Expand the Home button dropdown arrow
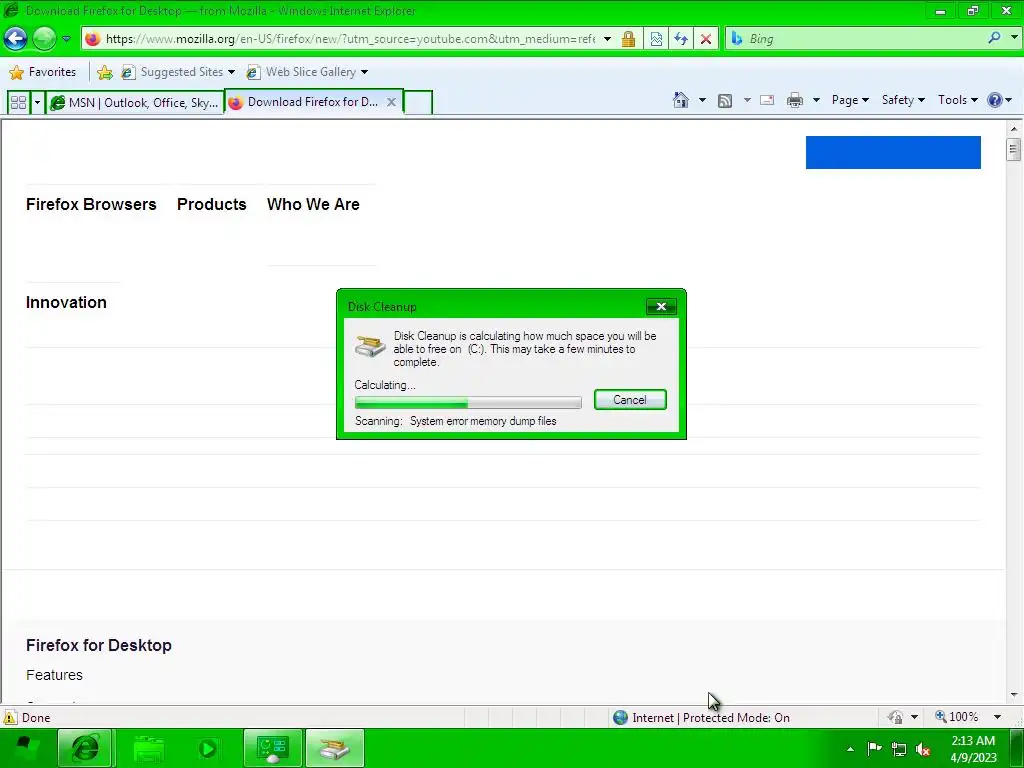Image resolution: width=1024 pixels, height=768 pixels. click(702, 101)
